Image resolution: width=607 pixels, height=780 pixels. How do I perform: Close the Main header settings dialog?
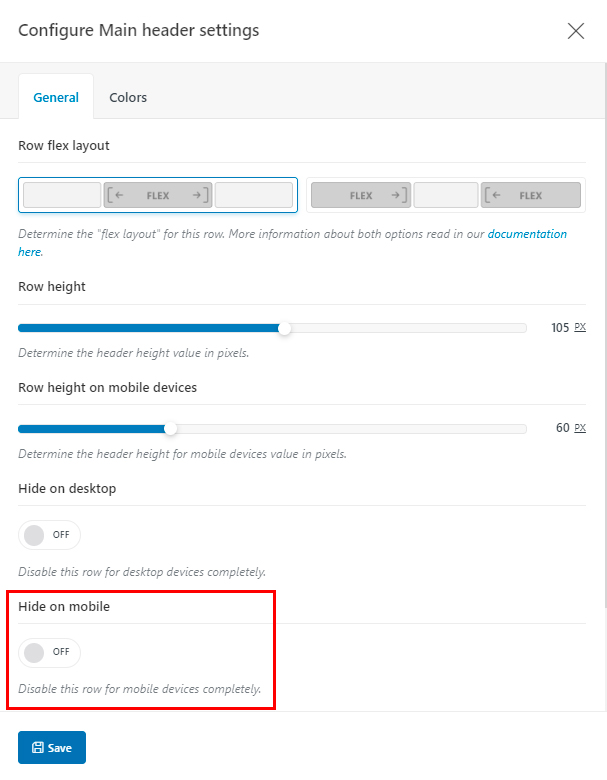point(576,31)
